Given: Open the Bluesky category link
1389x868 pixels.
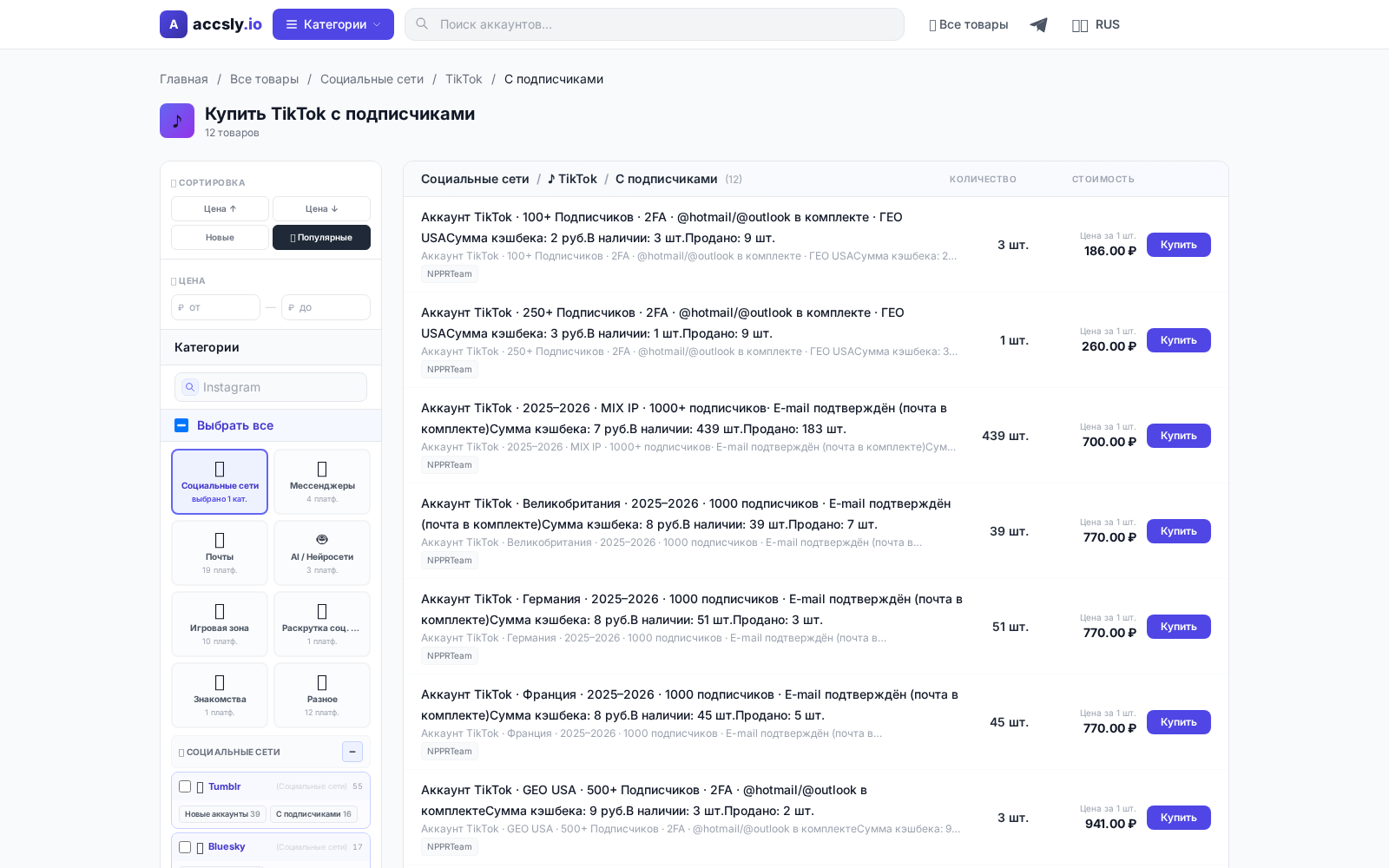Looking at the screenshot, I should 227,846.
